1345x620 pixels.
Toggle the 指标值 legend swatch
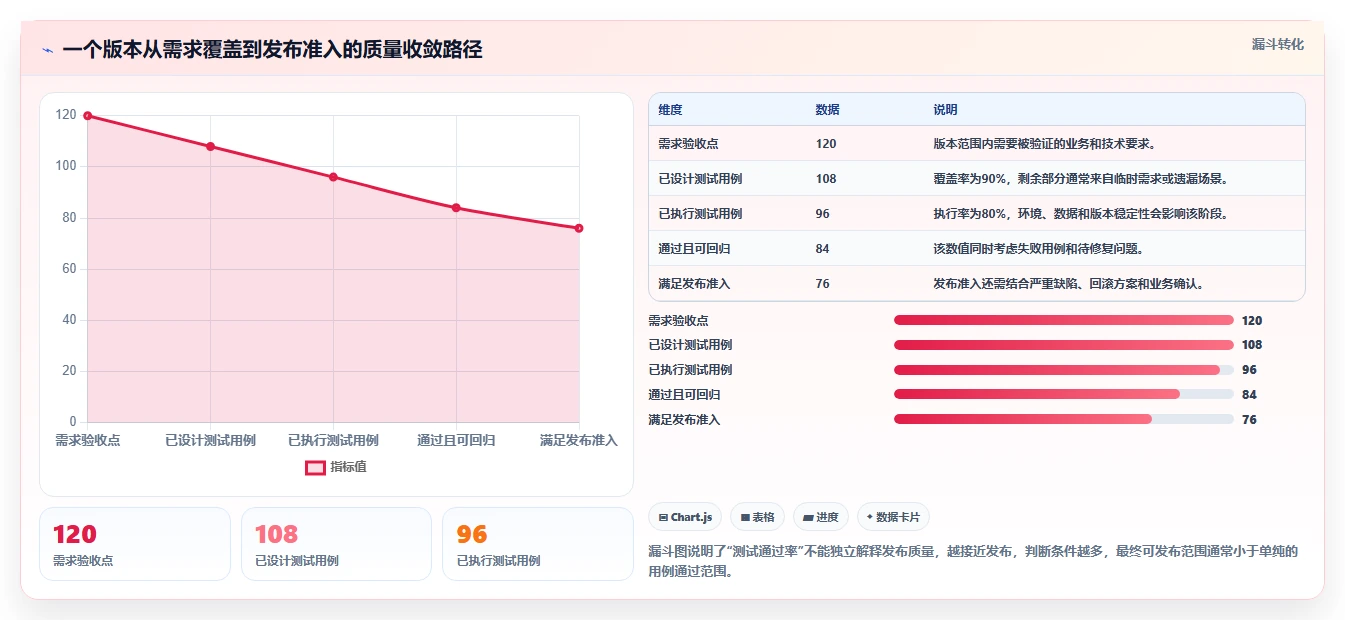point(315,467)
